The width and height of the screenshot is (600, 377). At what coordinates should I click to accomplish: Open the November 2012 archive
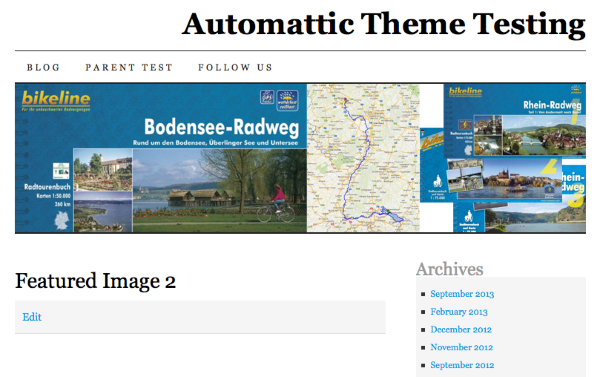(x=461, y=347)
